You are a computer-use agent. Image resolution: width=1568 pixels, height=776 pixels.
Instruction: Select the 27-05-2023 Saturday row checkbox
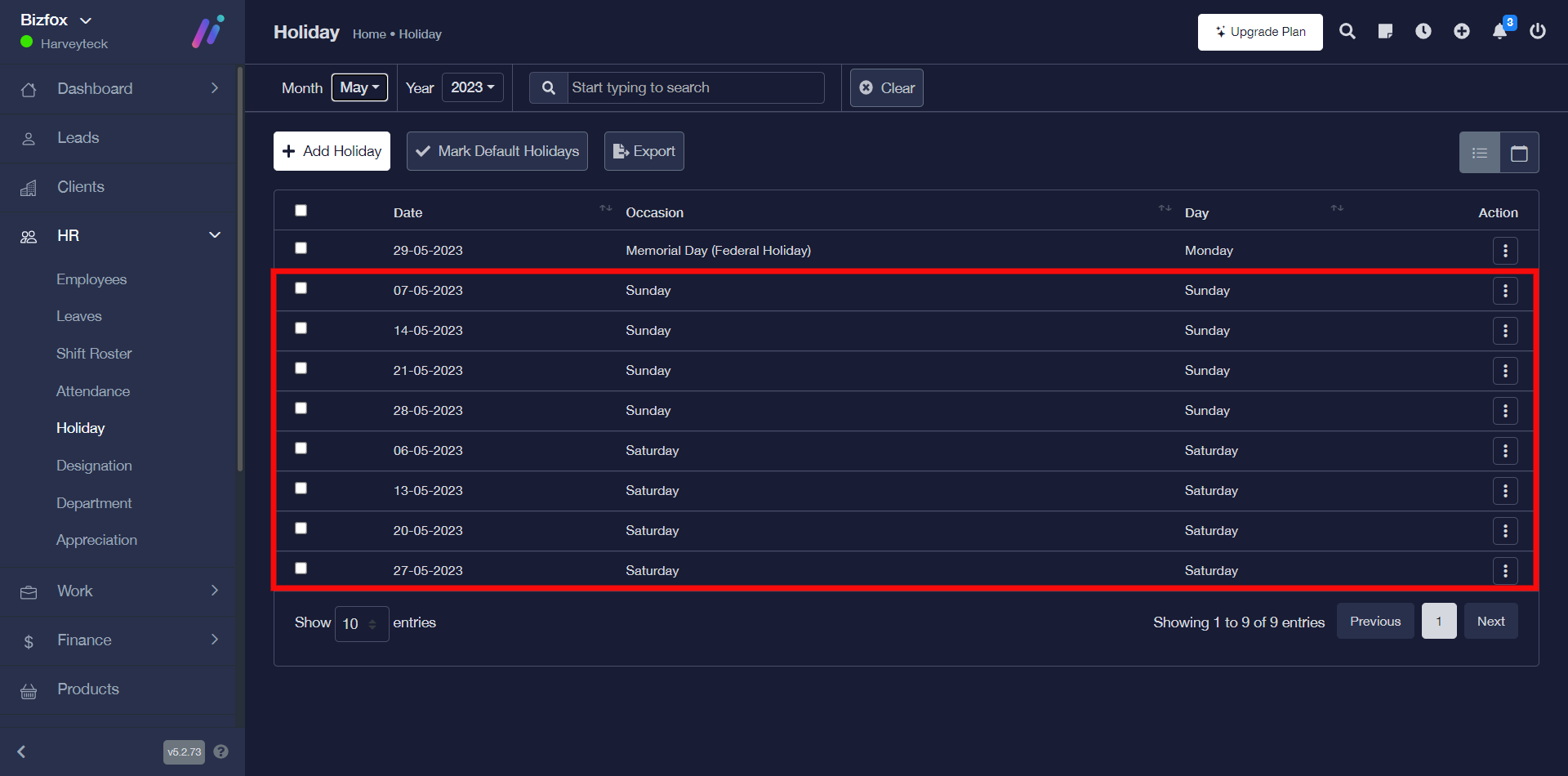[301, 569]
